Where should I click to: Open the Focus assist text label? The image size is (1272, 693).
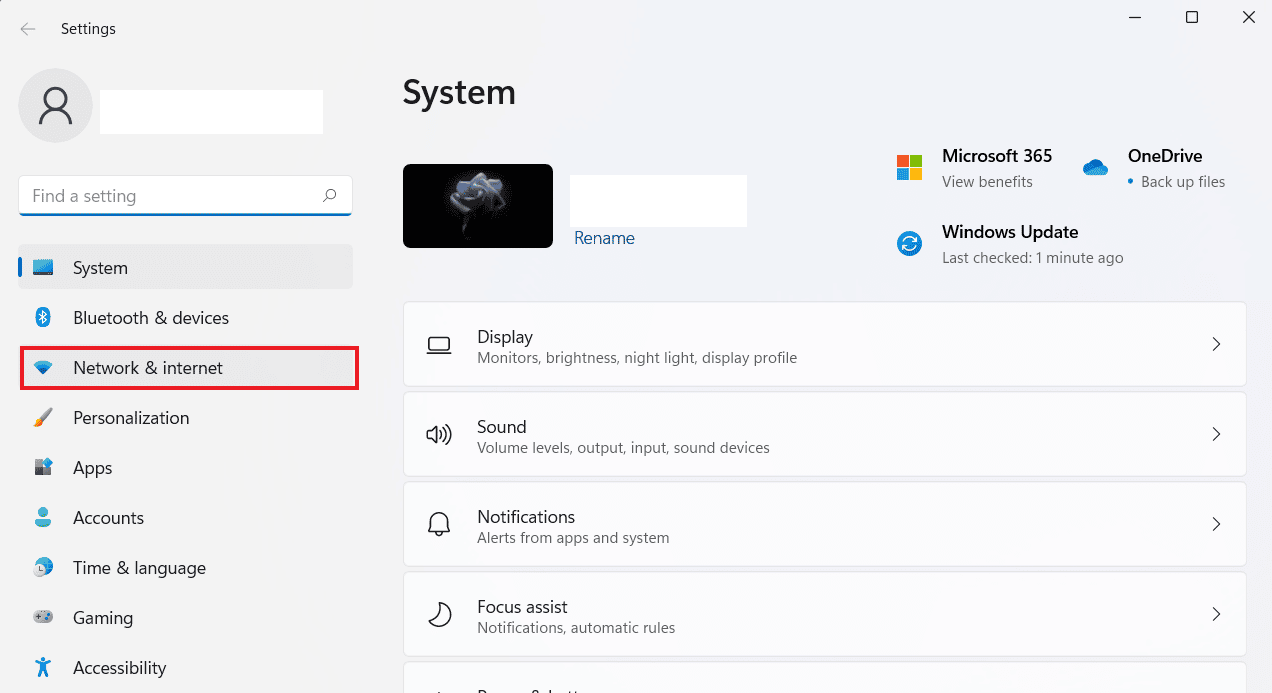(x=522, y=607)
